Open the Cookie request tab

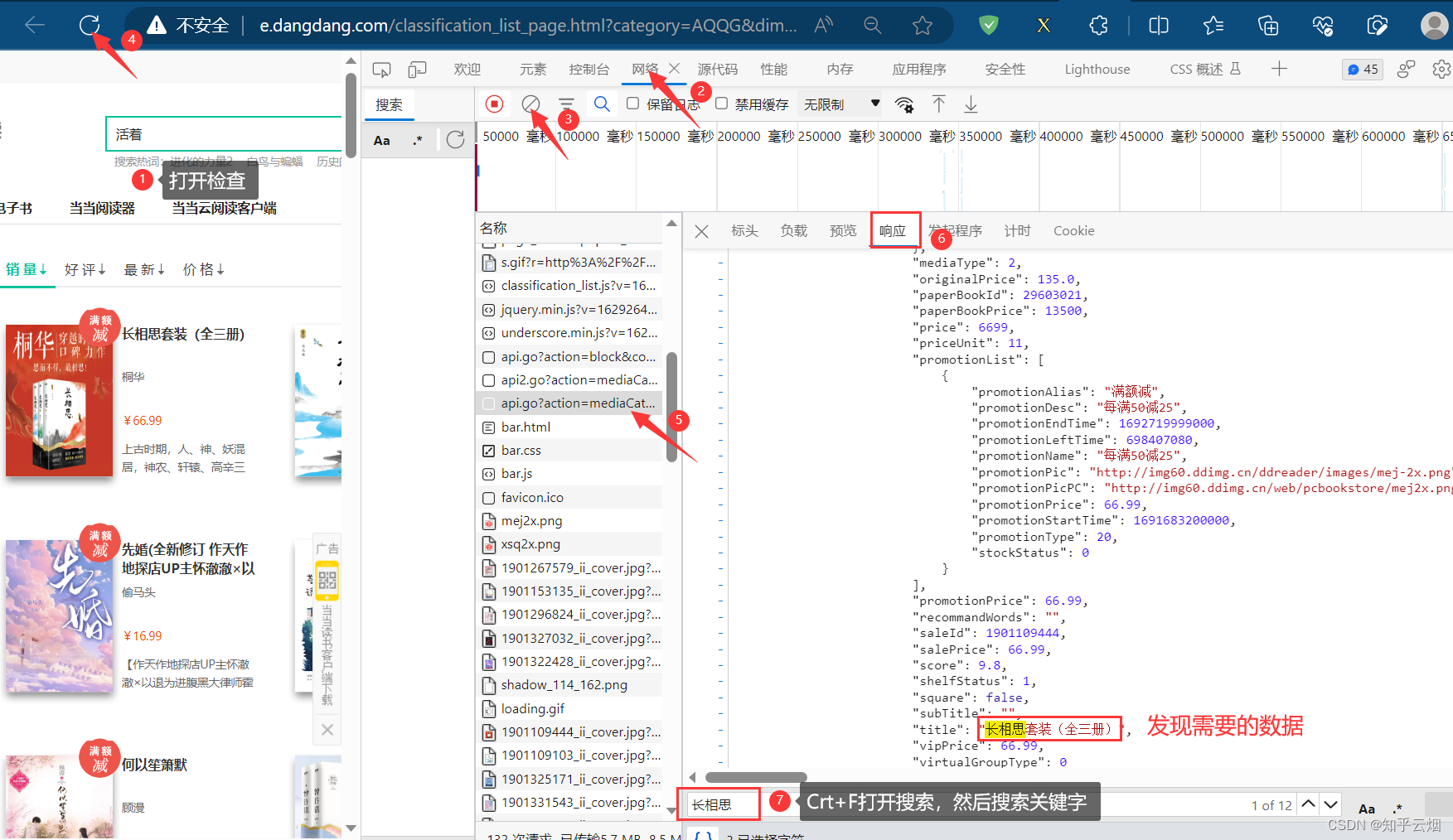[1073, 231]
